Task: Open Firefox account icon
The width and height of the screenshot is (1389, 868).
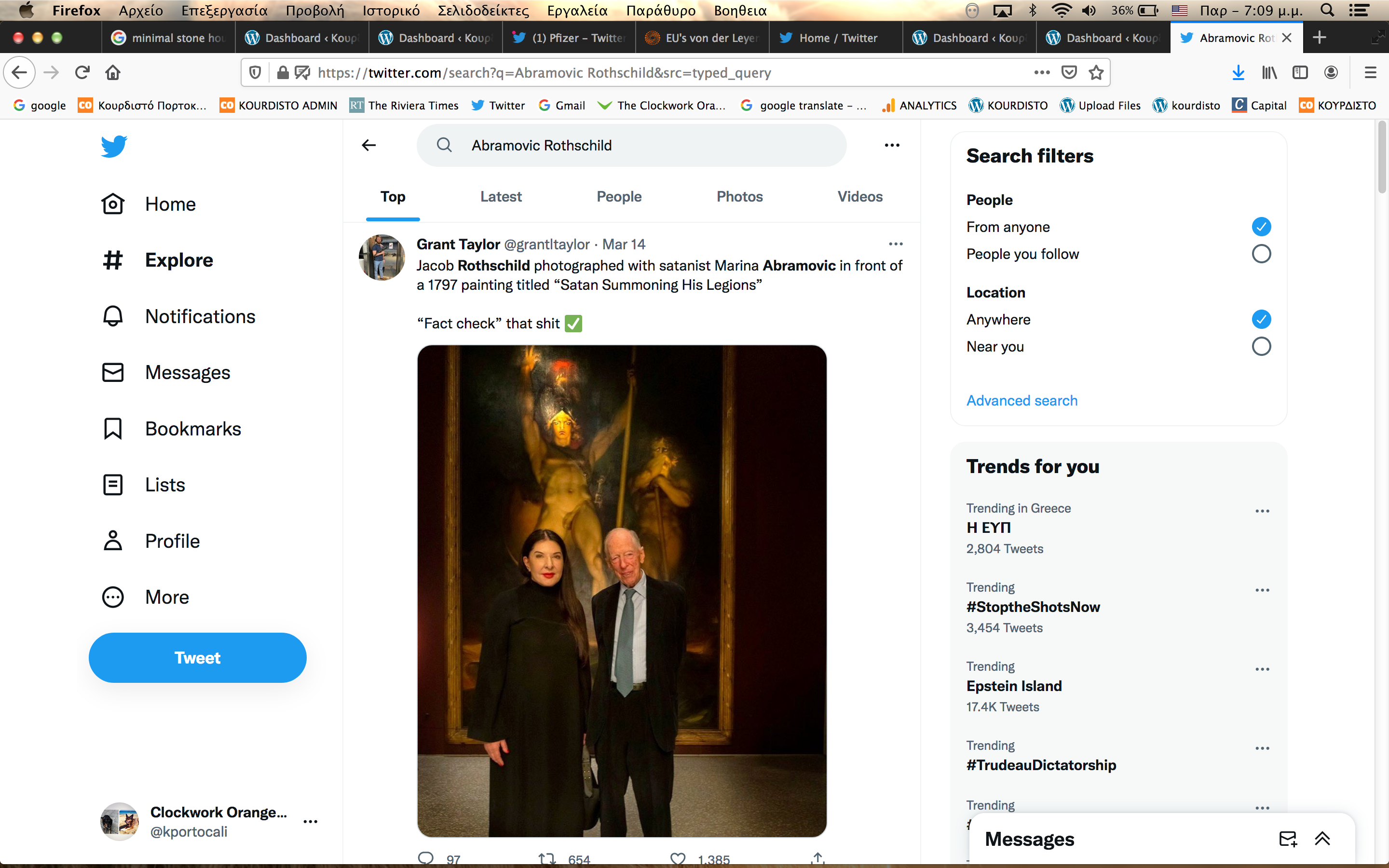Action: pos(1331,72)
